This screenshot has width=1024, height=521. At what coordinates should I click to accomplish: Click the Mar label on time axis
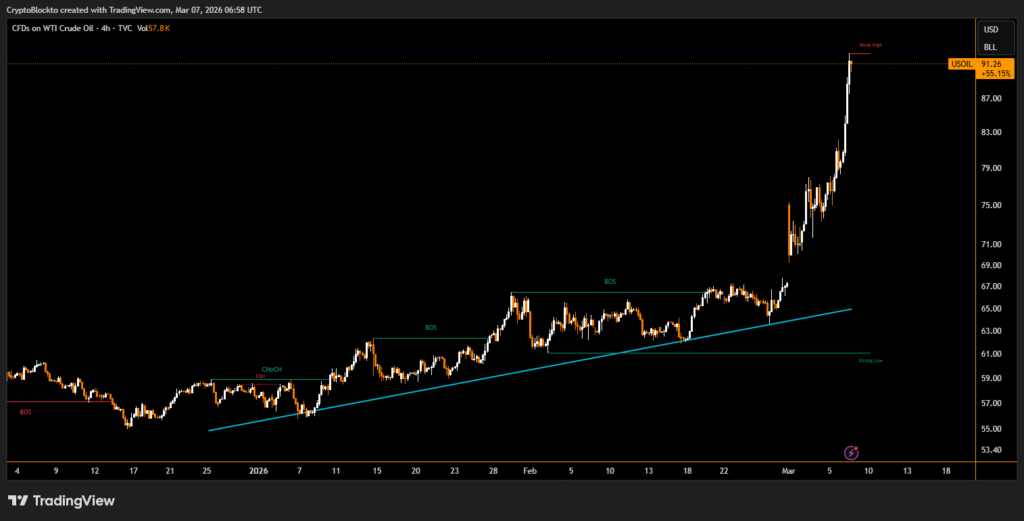pyautogui.click(x=788, y=470)
